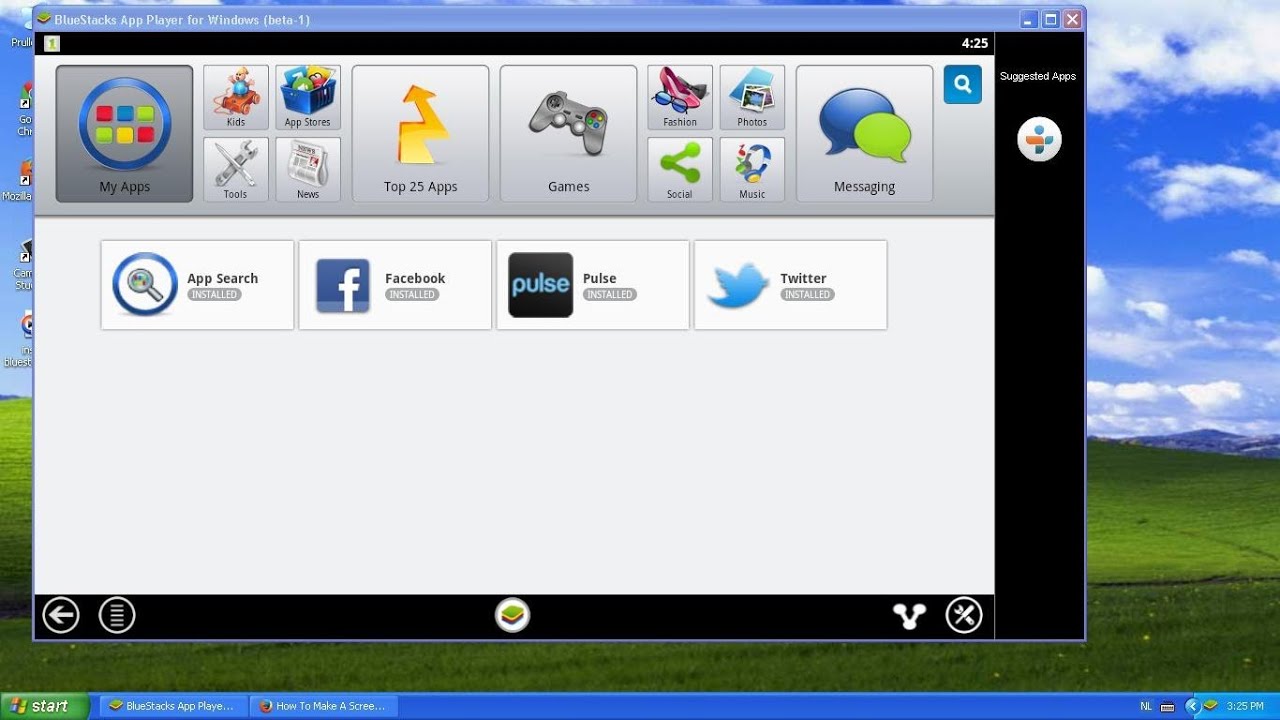Open the Music category icon

[752, 170]
